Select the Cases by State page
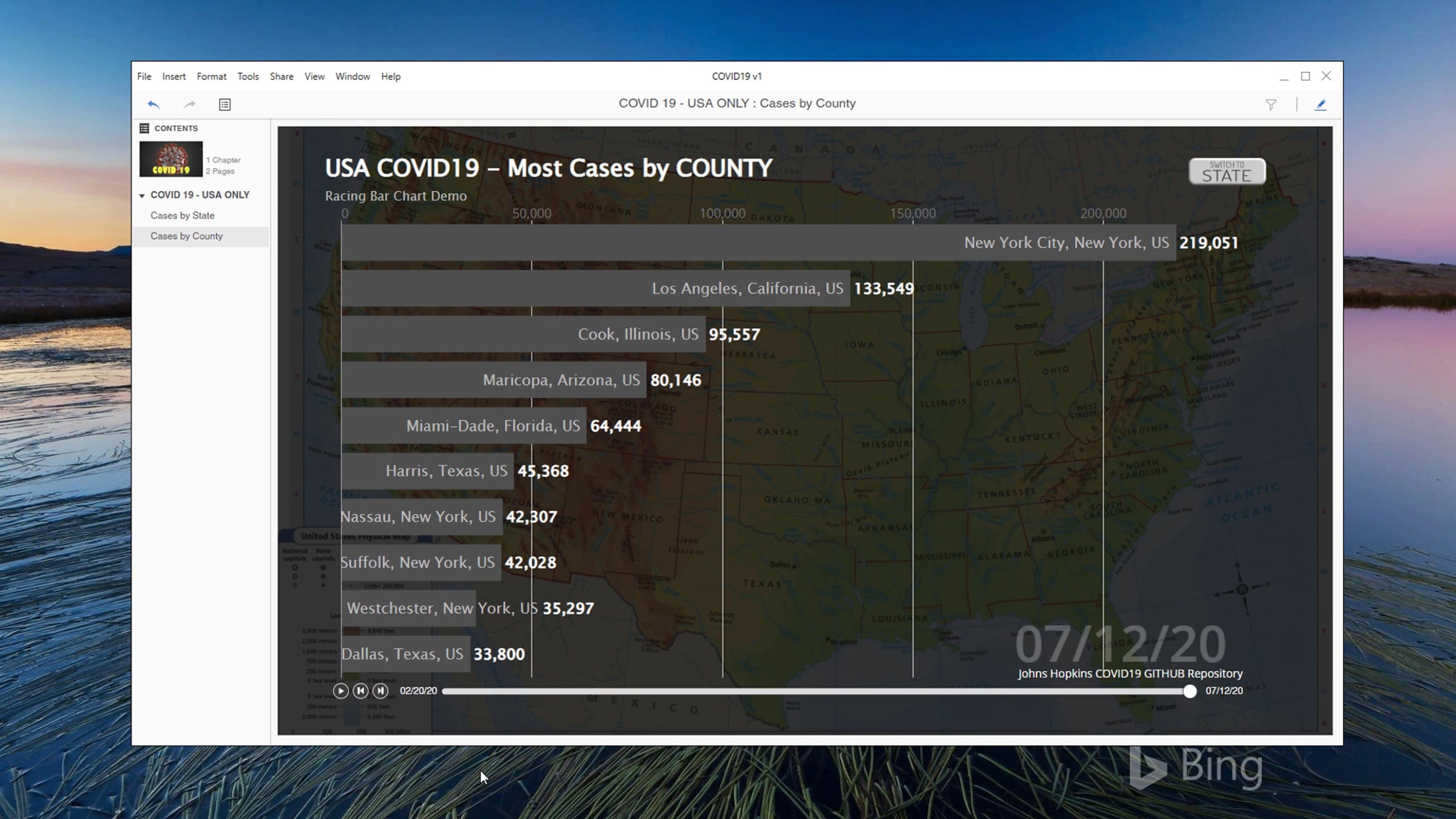Image resolution: width=1456 pixels, height=819 pixels. point(182,215)
